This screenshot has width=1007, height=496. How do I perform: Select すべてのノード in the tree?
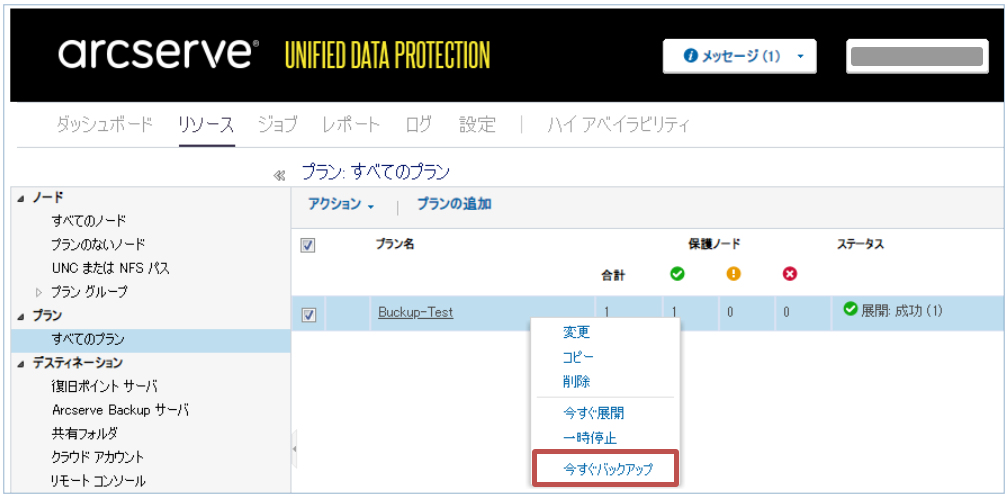(89, 220)
